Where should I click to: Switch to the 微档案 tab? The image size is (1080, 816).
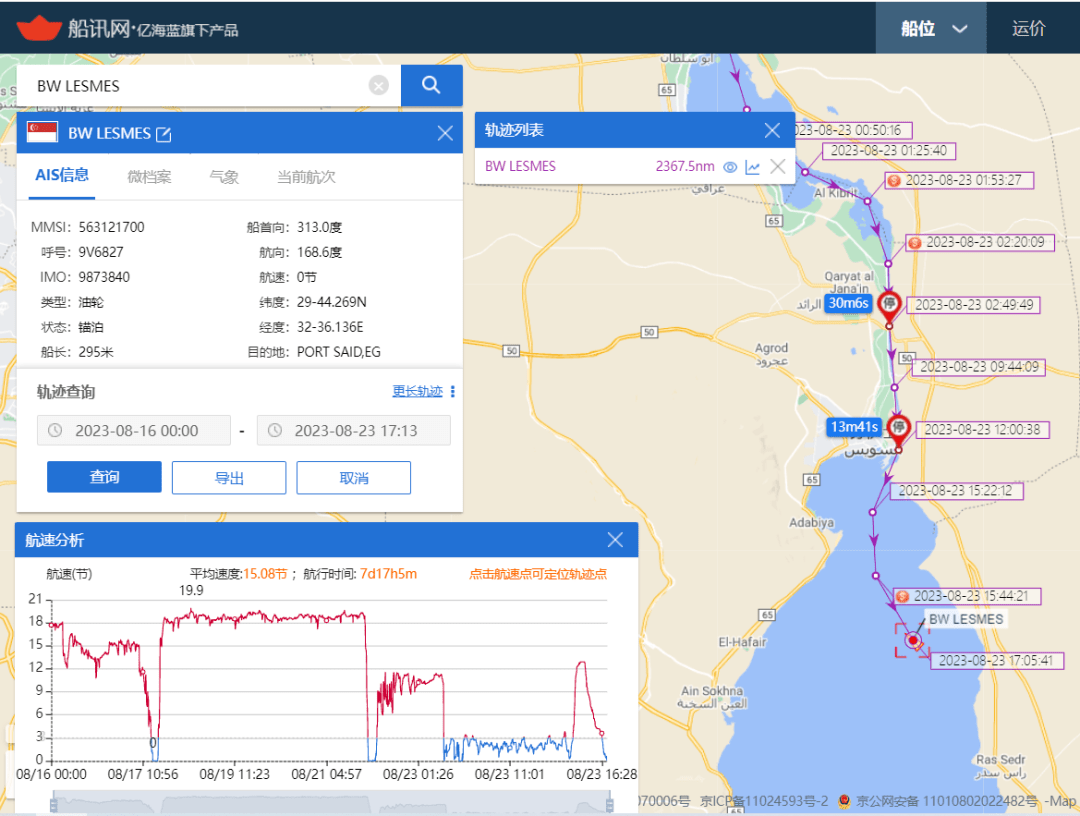149,177
